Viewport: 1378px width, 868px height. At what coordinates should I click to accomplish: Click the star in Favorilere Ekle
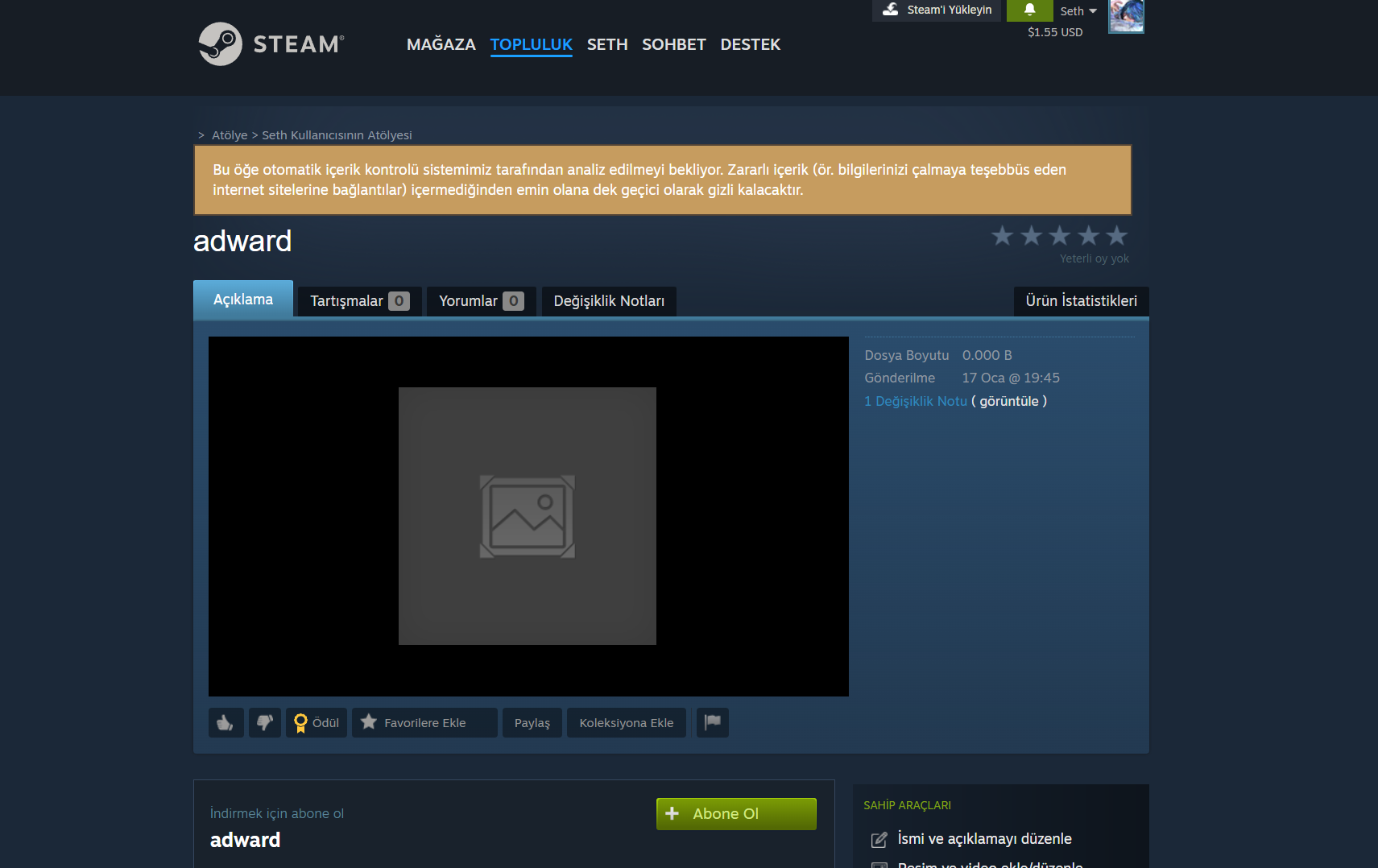pos(369,721)
